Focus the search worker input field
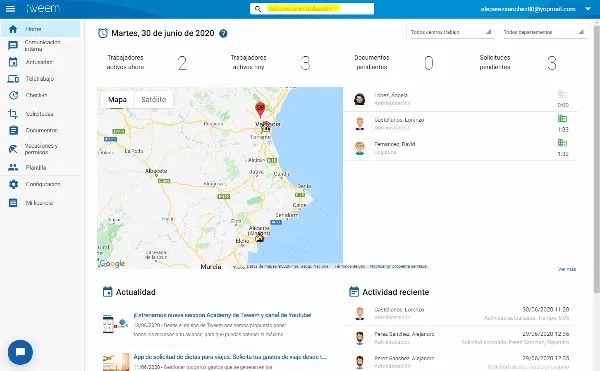This screenshot has width=600, height=371. click(x=312, y=9)
